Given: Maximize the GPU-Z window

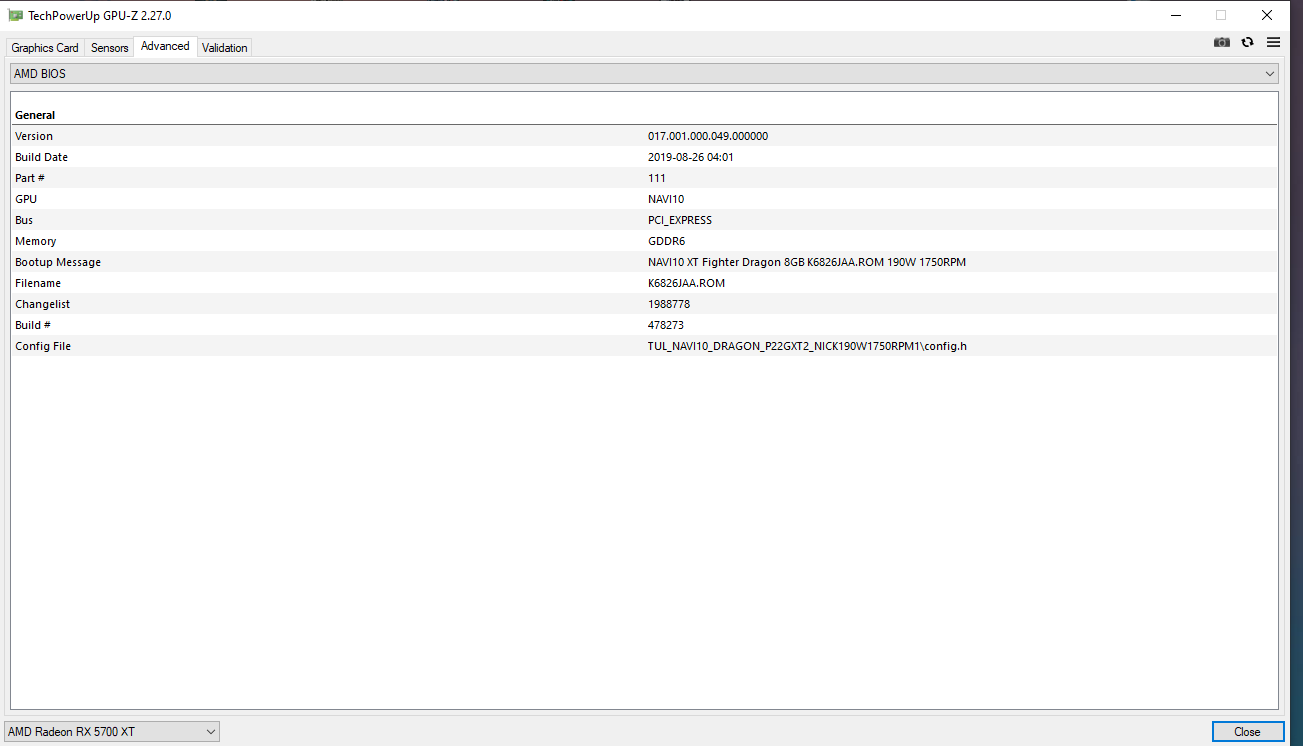Looking at the screenshot, I should (1221, 15).
